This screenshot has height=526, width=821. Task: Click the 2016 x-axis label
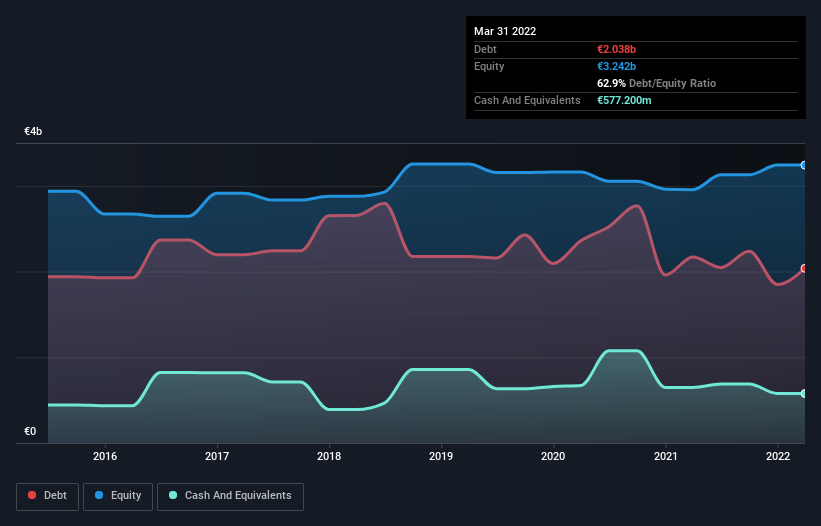[x=105, y=456]
